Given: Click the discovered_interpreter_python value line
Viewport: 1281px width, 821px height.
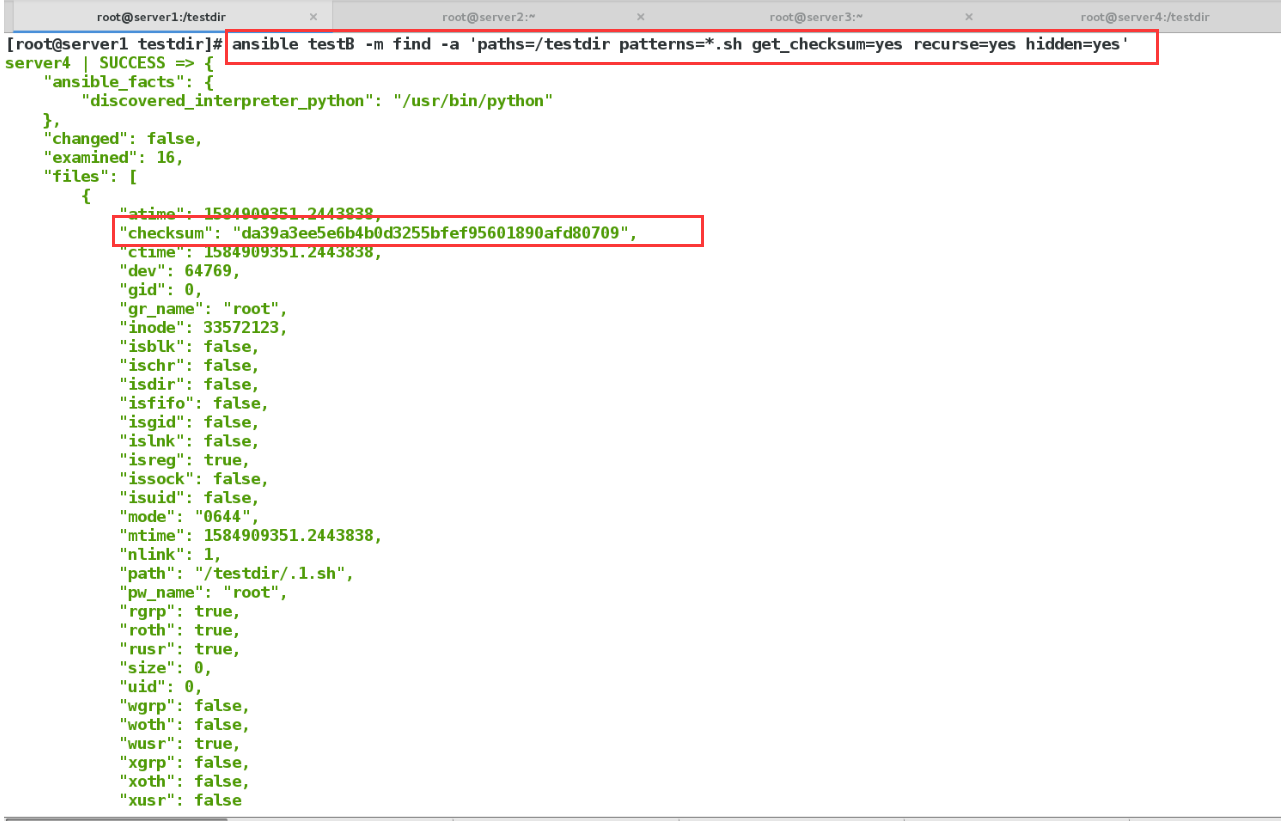Looking at the screenshot, I should (317, 101).
